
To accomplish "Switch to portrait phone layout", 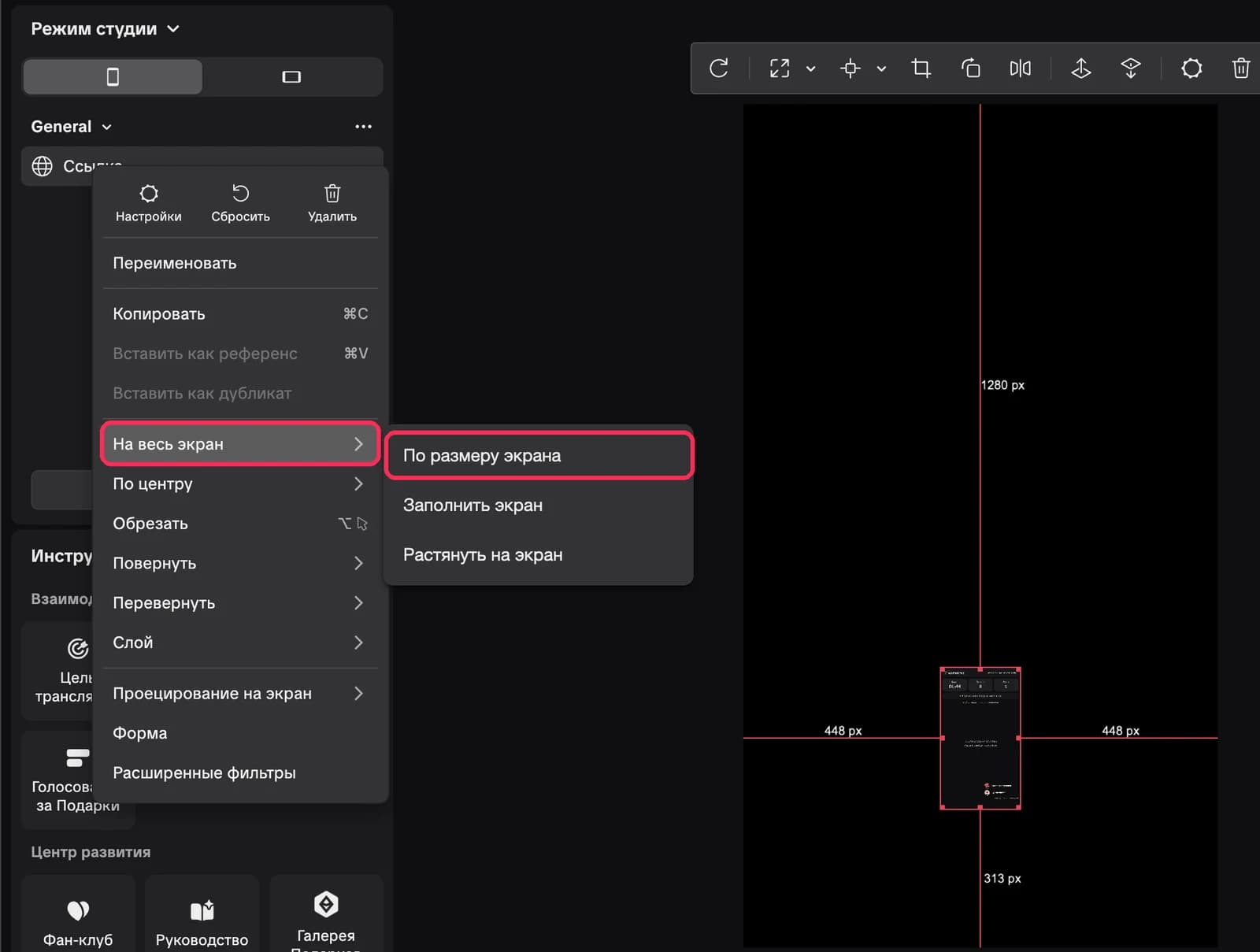I will [113, 76].
